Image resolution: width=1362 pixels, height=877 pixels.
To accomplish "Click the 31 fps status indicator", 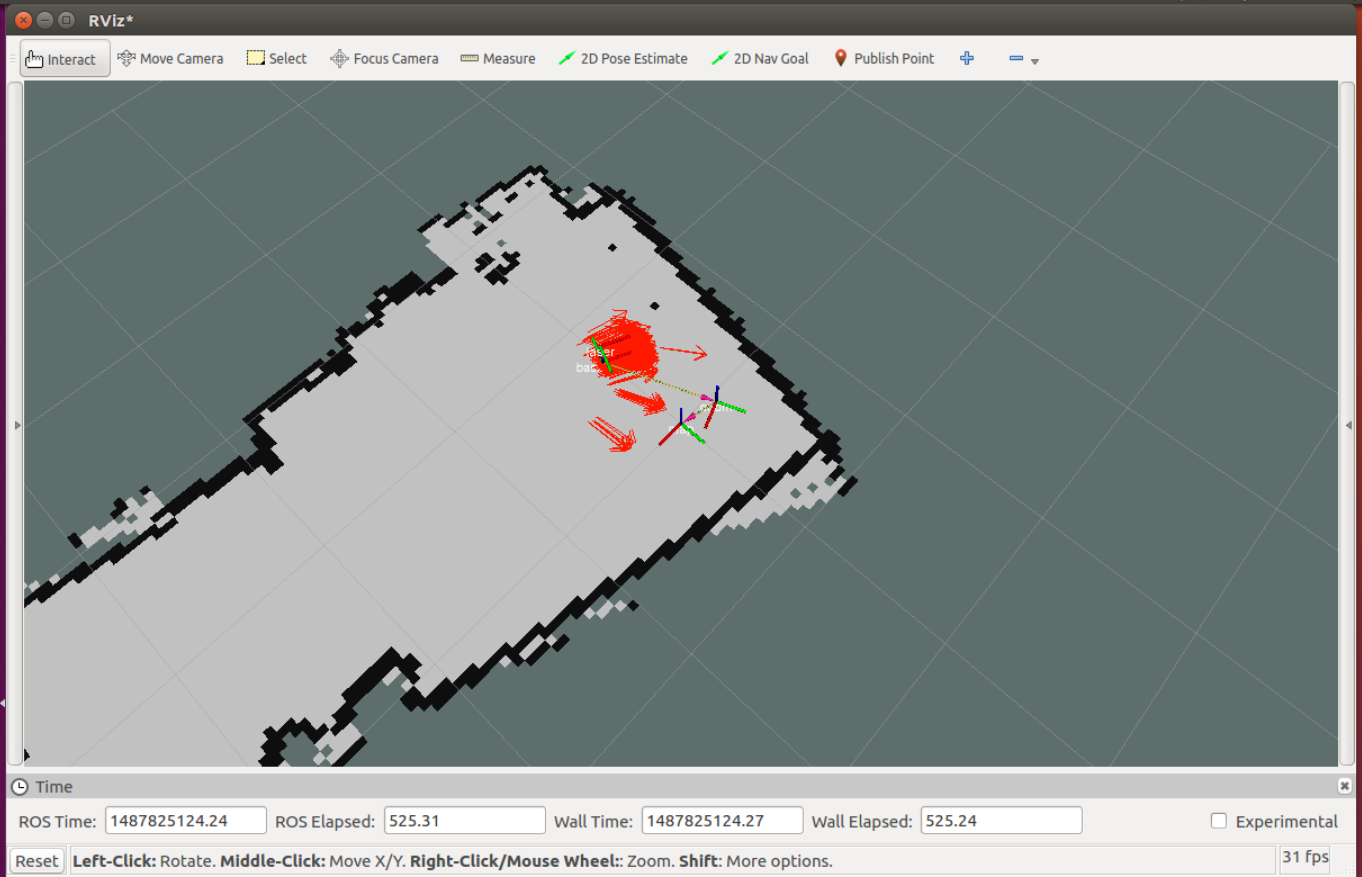I will click(1305, 857).
